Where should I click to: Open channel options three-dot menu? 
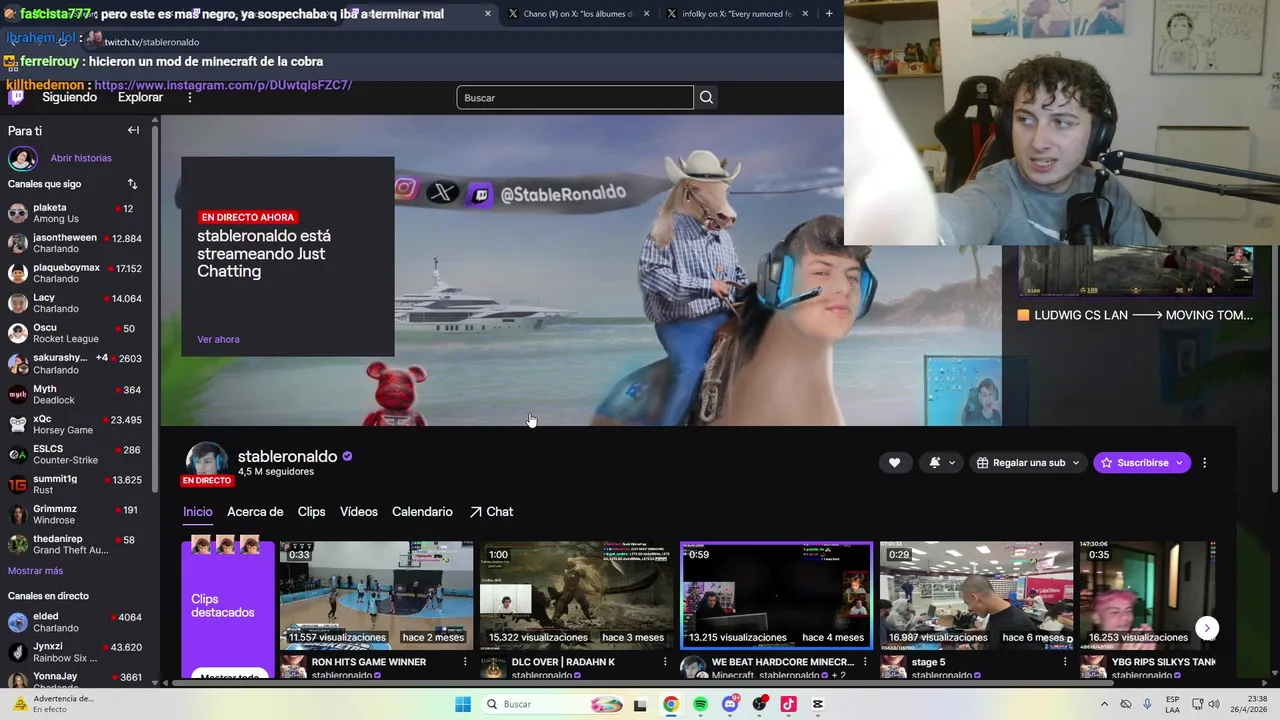pyautogui.click(x=1204, y=463)
